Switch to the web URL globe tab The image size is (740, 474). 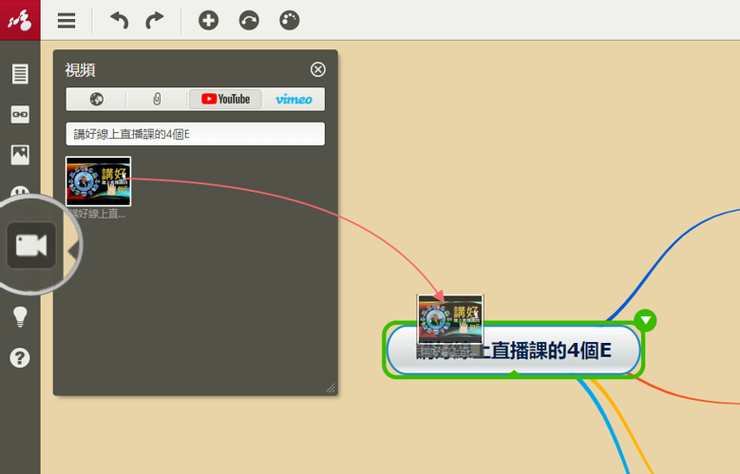click(x=97, y=99)
